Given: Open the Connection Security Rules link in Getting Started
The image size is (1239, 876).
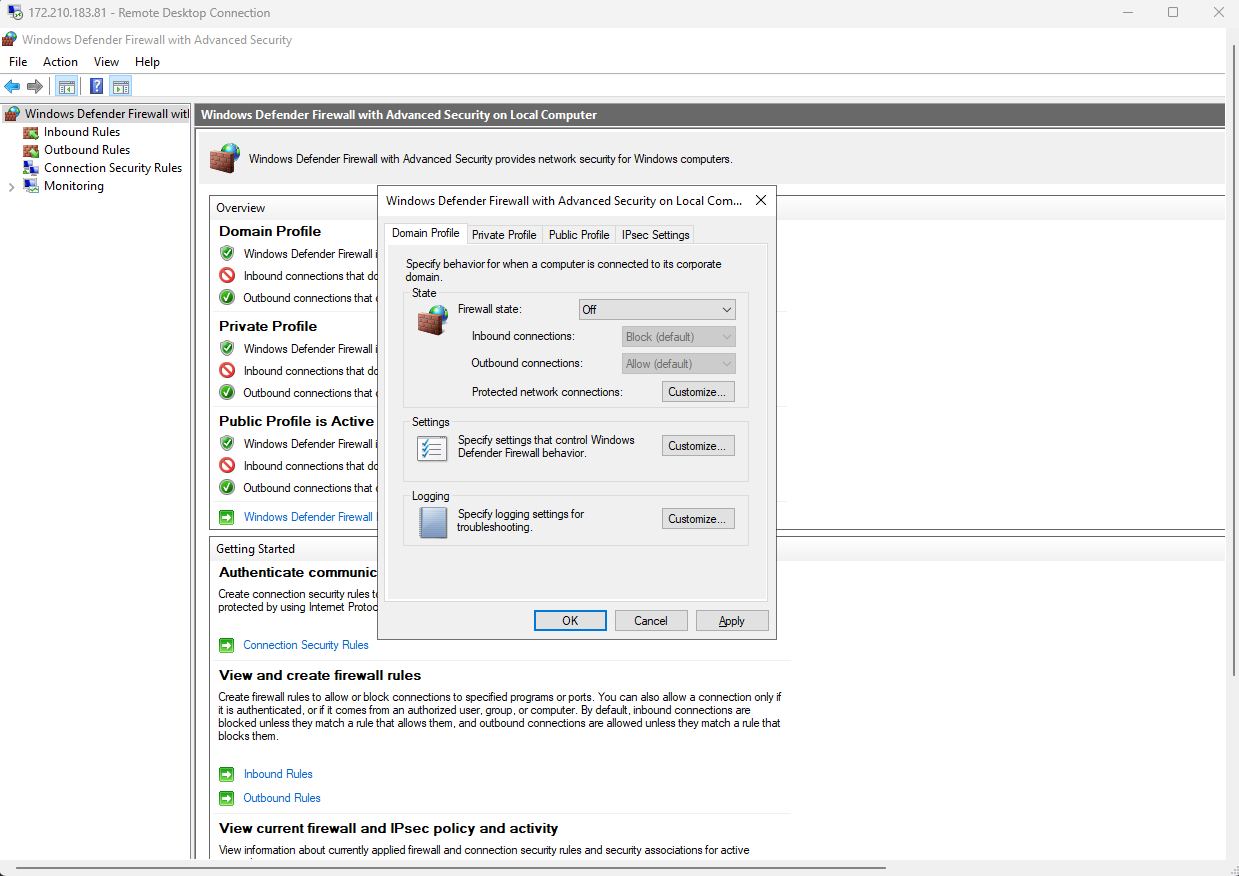Looking at the screenshot, I should click(306, 645).
